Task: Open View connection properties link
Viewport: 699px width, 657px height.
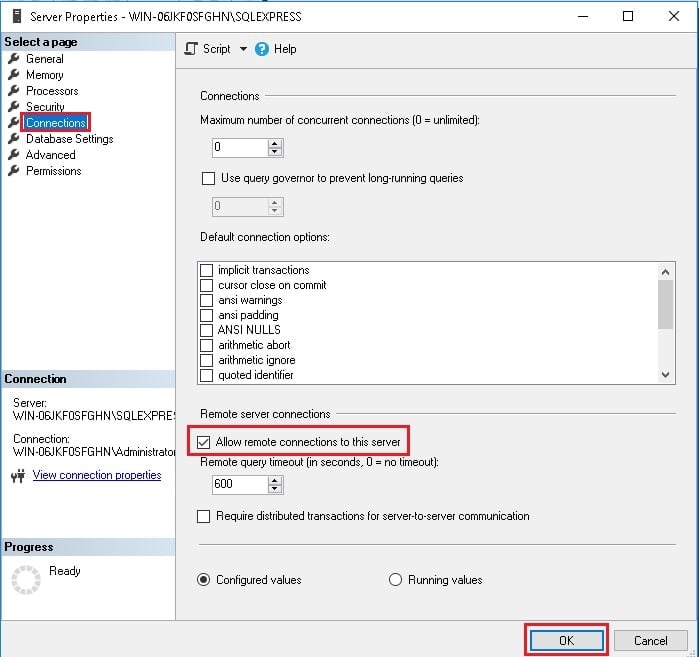Action: 97,475
